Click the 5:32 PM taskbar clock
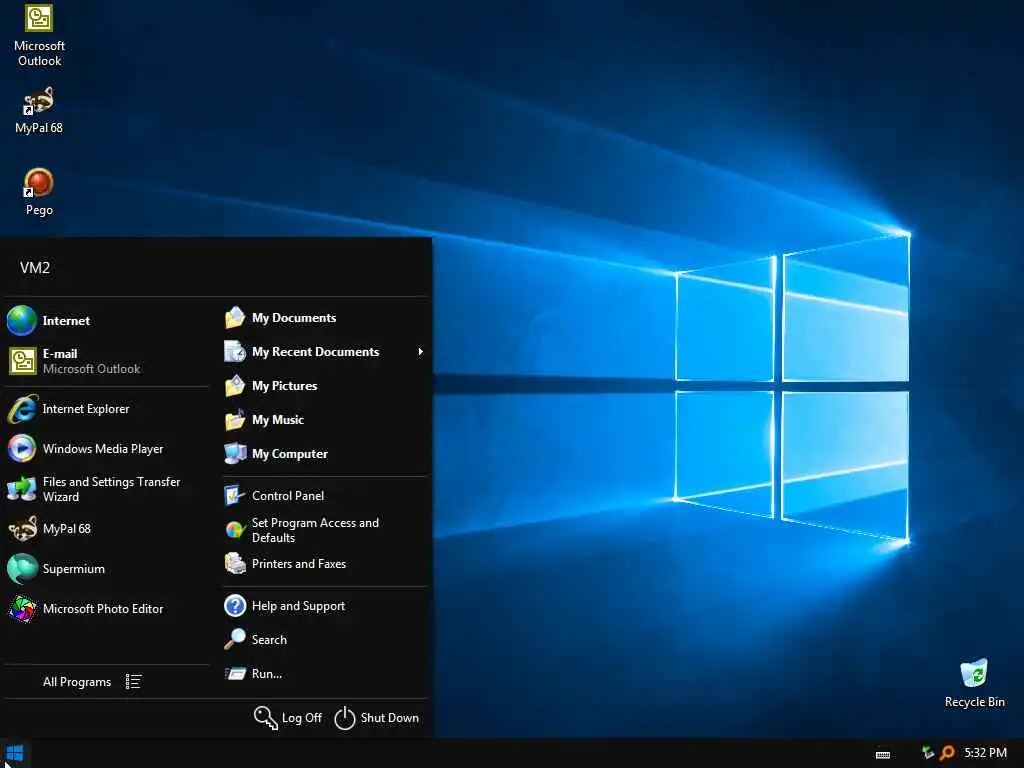The image size is (1024, 768). point(985,753)
